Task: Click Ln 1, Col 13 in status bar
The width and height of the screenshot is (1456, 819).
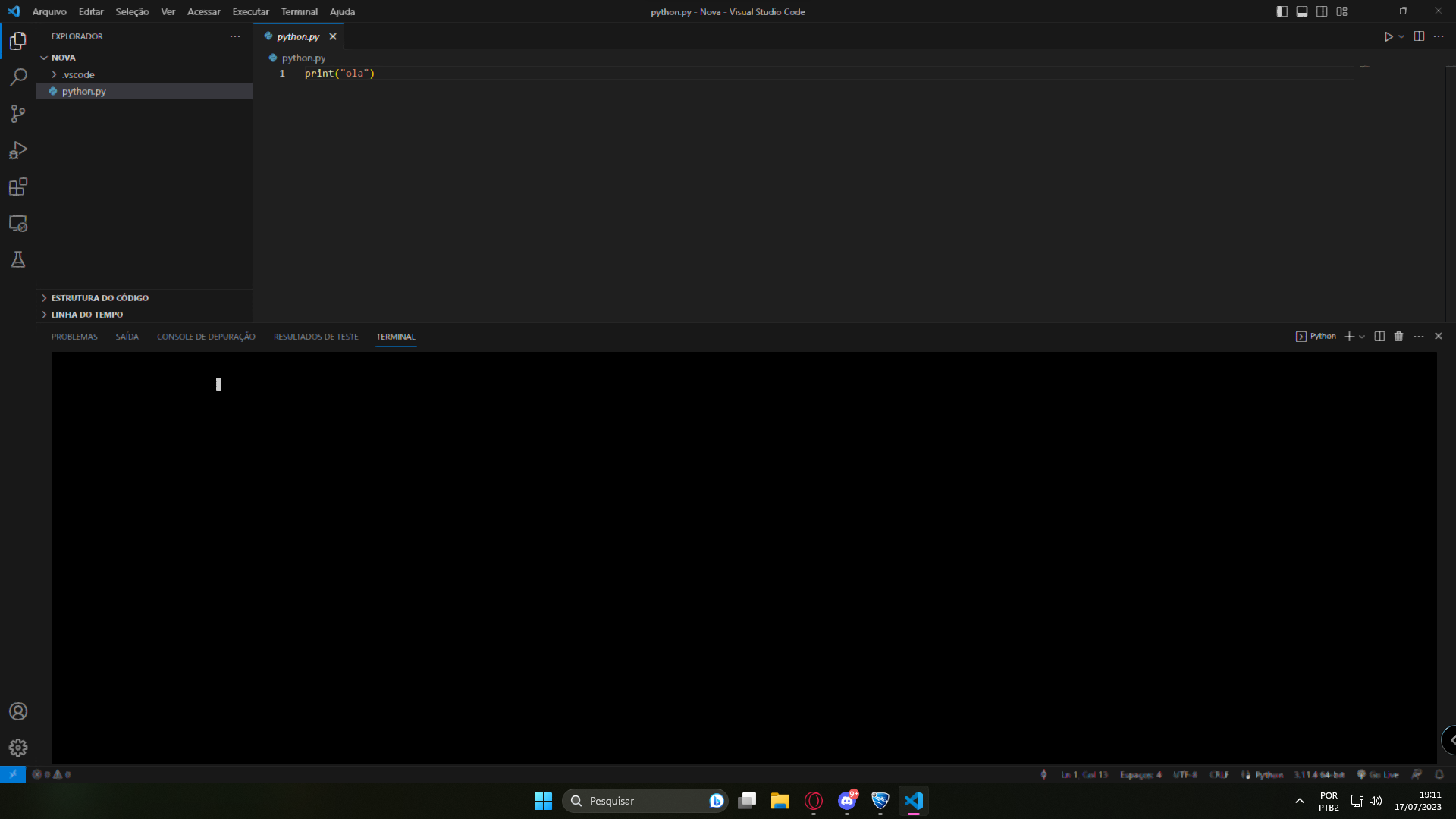Action: pyautogui.click(x=1084, y=774)
